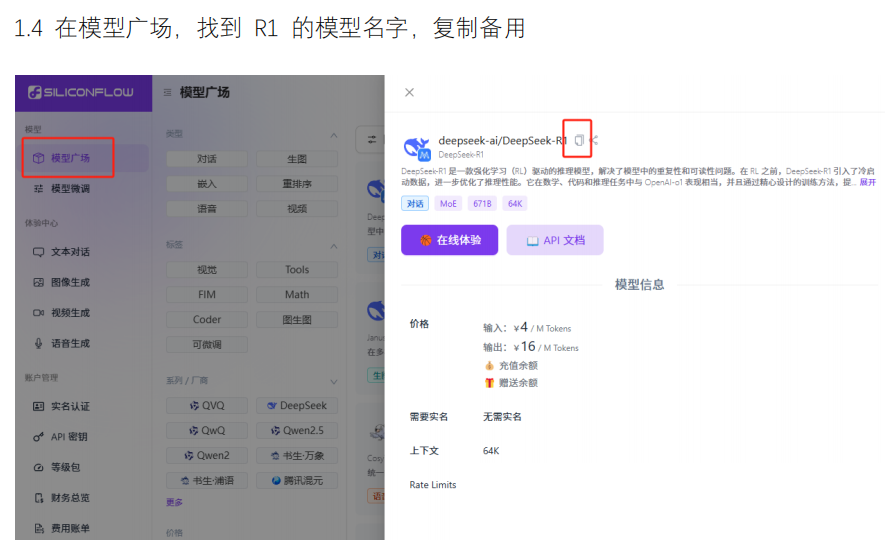Open the filter settings icon button
The image size is (885, 540).
(x=371, y=139)
